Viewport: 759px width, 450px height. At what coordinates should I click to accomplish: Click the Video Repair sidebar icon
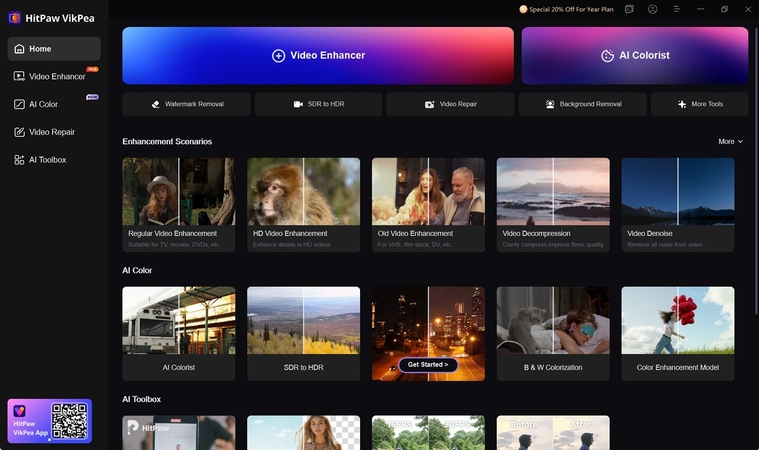19,132
